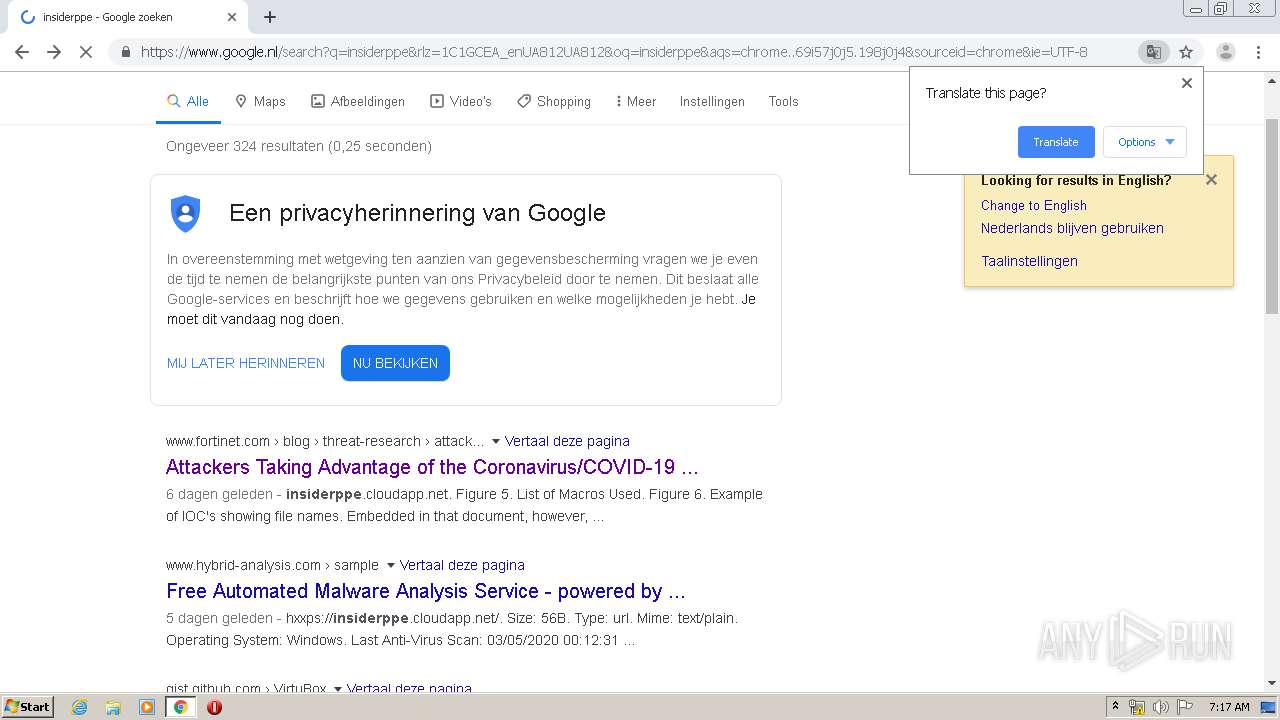This screenshot has width=1280, height=720.
Task: Bookmark this page with the star icon
Action: 1186,52
